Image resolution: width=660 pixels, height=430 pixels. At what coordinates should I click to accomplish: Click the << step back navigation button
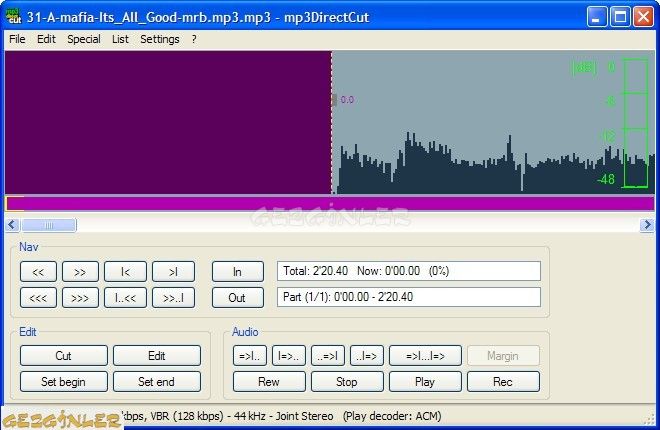tap(38, 272)
